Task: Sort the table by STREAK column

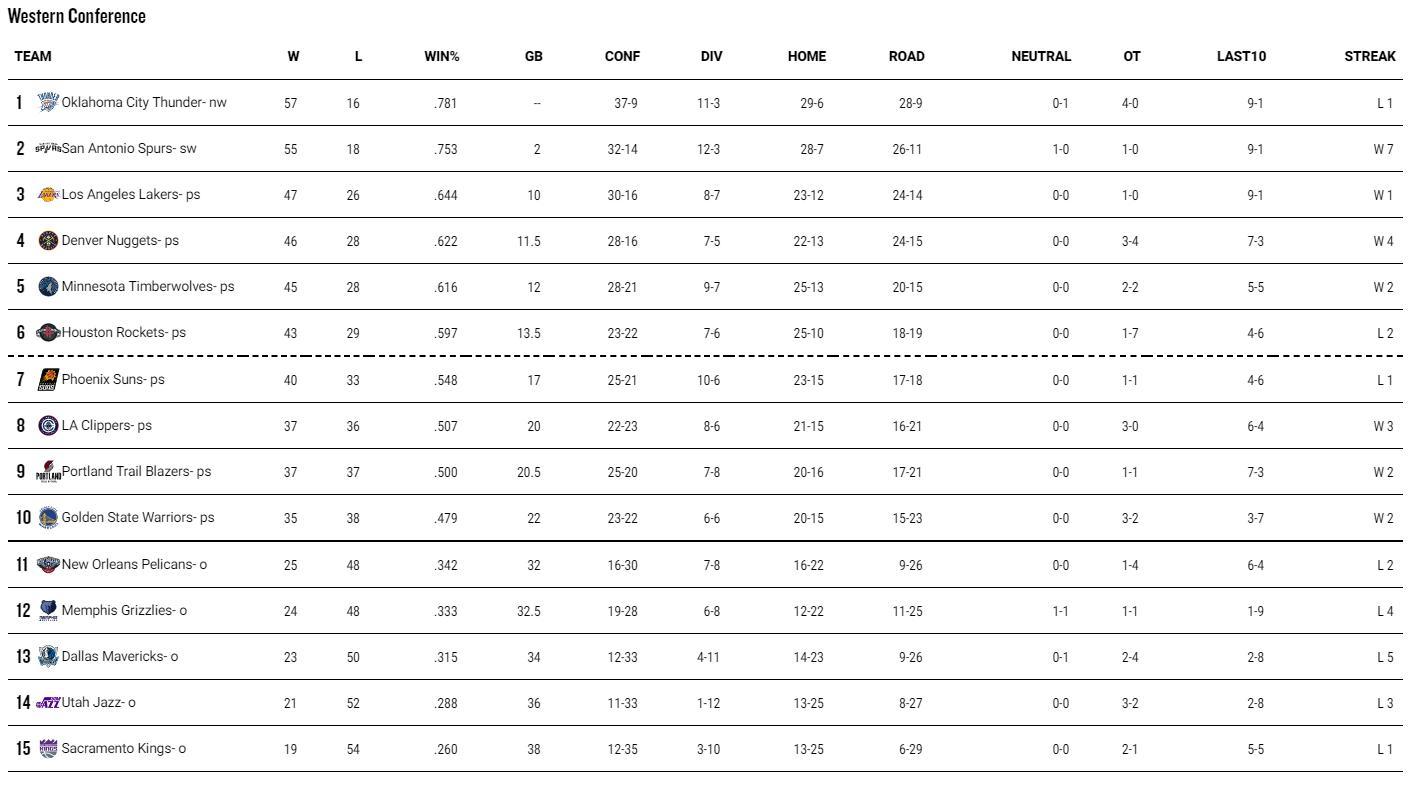Action: coord(1369,57)
